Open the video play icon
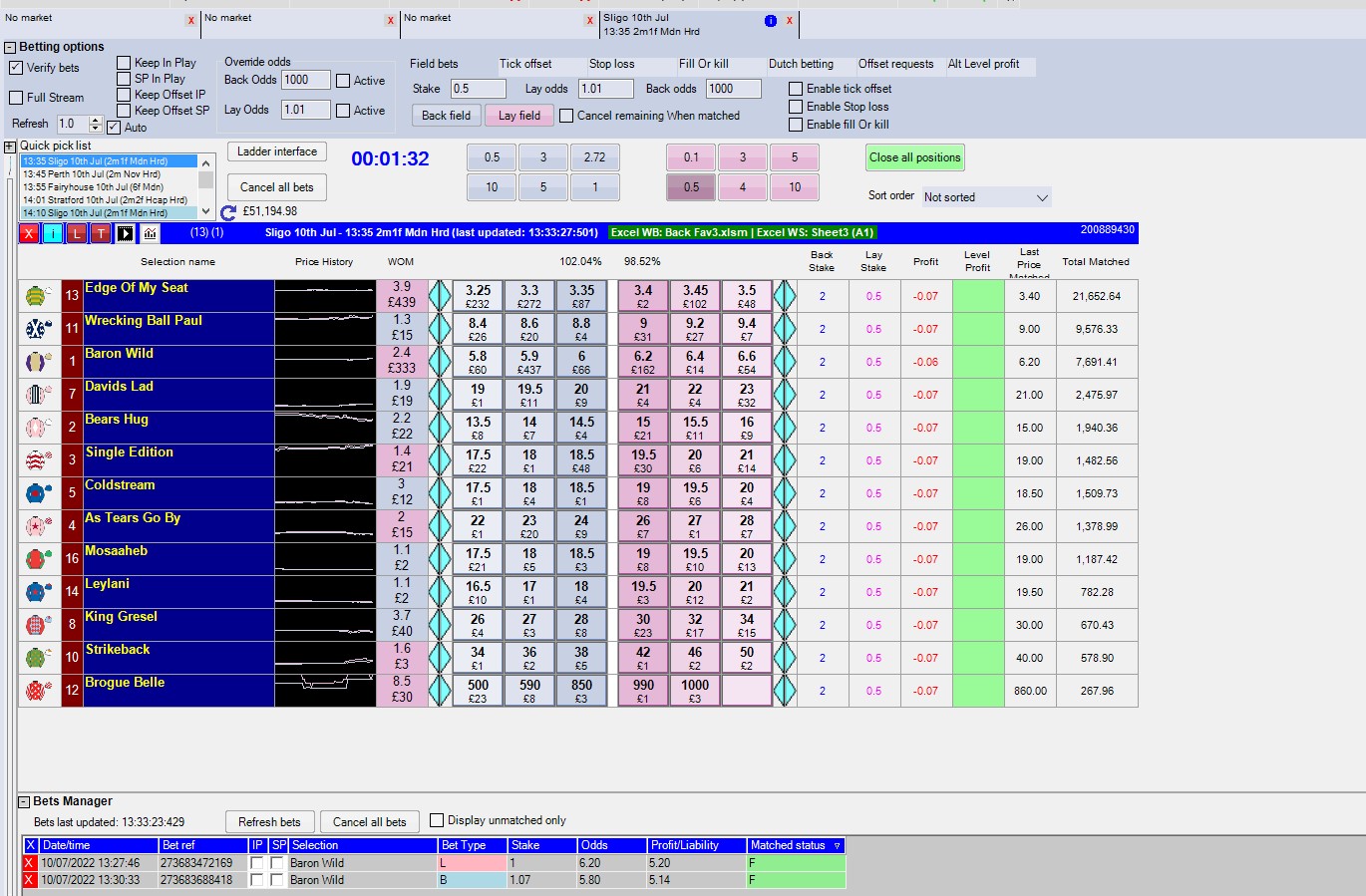 [125, 233]
